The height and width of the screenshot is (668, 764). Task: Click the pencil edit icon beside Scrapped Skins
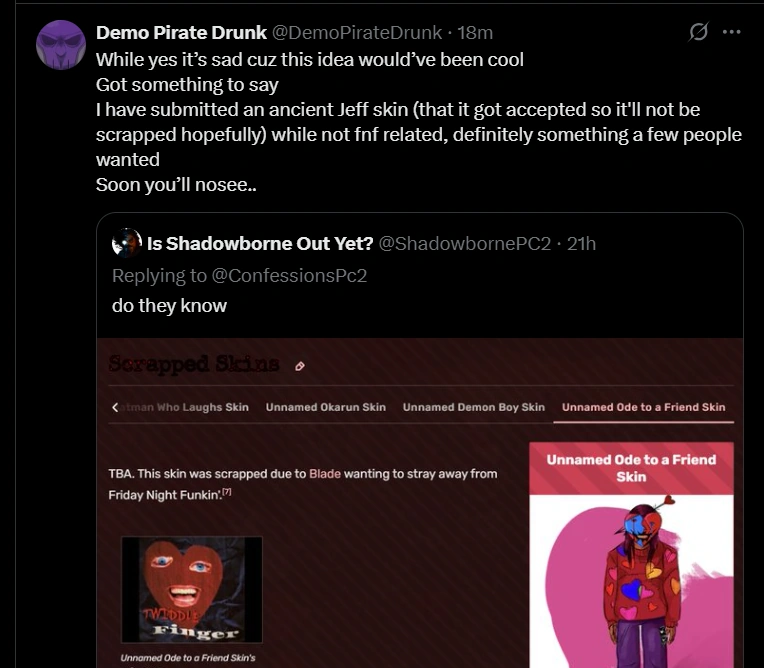click(300, 366)
